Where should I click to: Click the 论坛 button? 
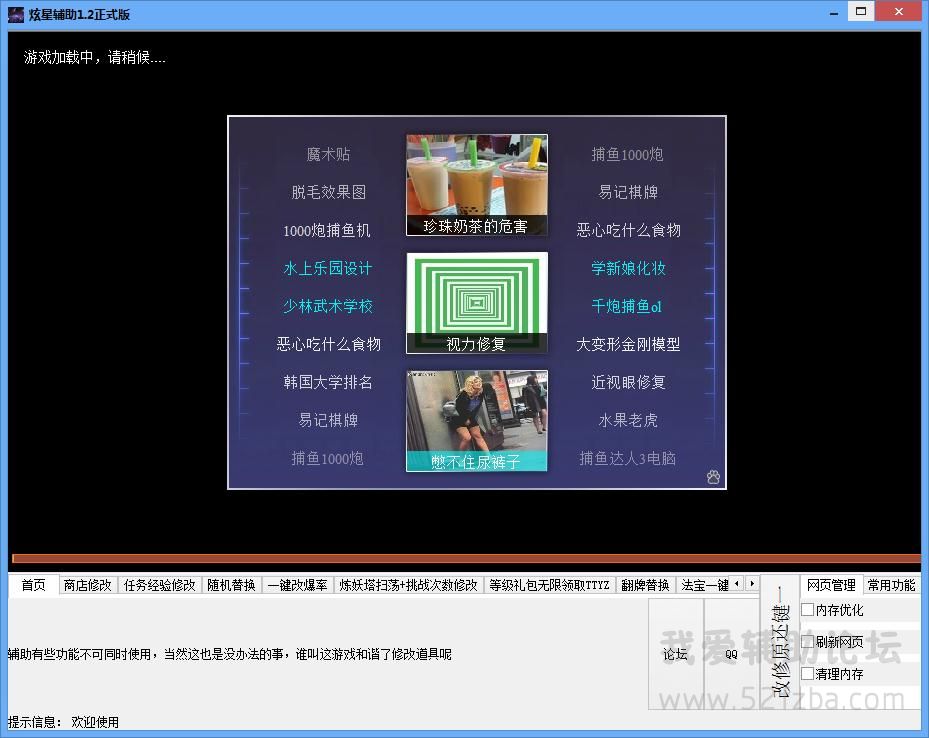tap(675, 654)
